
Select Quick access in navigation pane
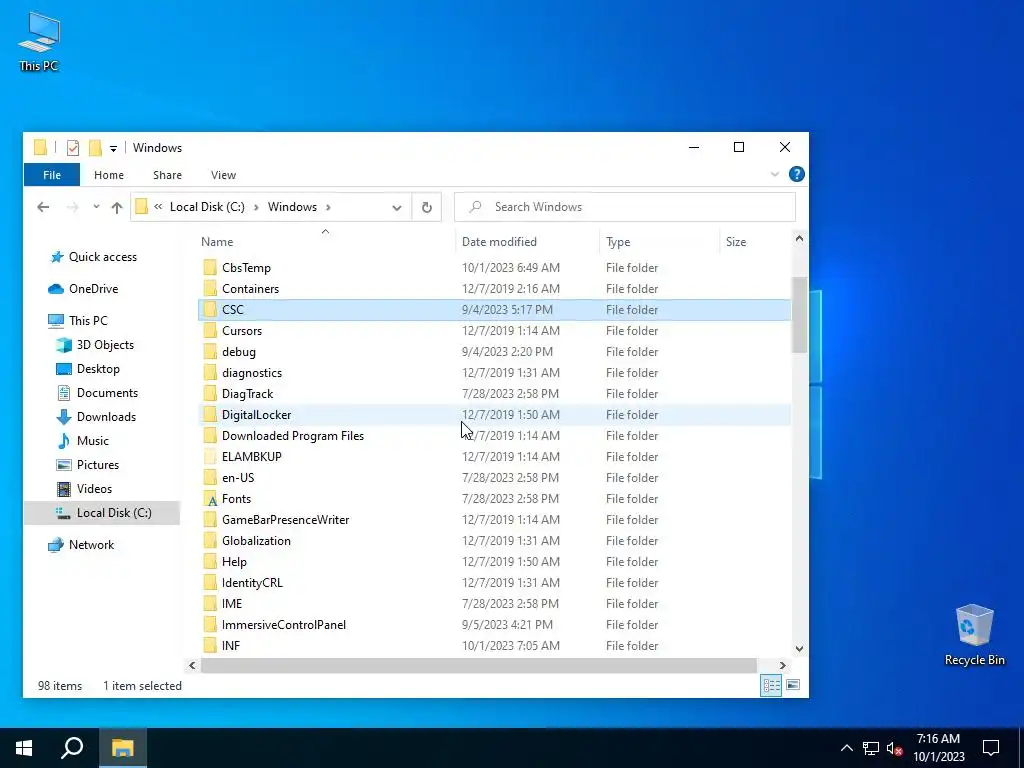pyautogui.click(x=103, y=257)
